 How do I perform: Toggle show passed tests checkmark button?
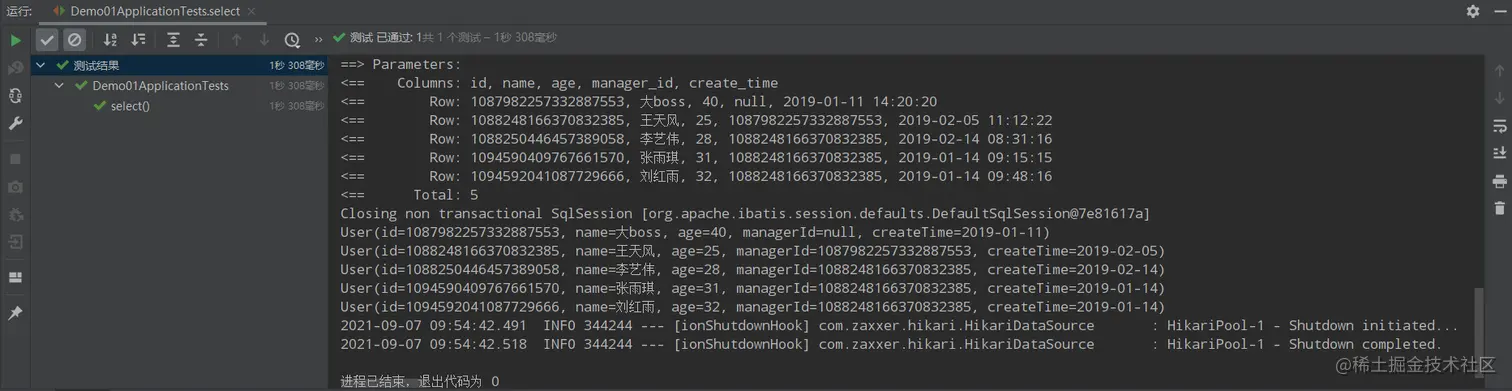[x=47, y=40]
